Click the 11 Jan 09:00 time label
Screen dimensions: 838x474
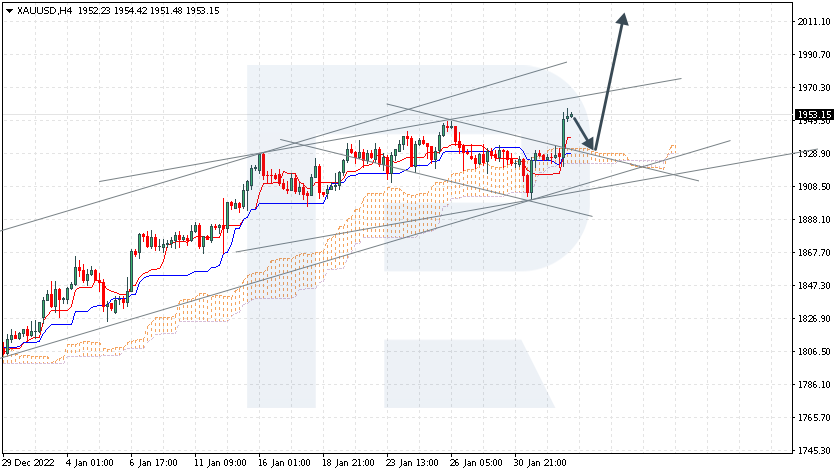click(x=220, y=464)
